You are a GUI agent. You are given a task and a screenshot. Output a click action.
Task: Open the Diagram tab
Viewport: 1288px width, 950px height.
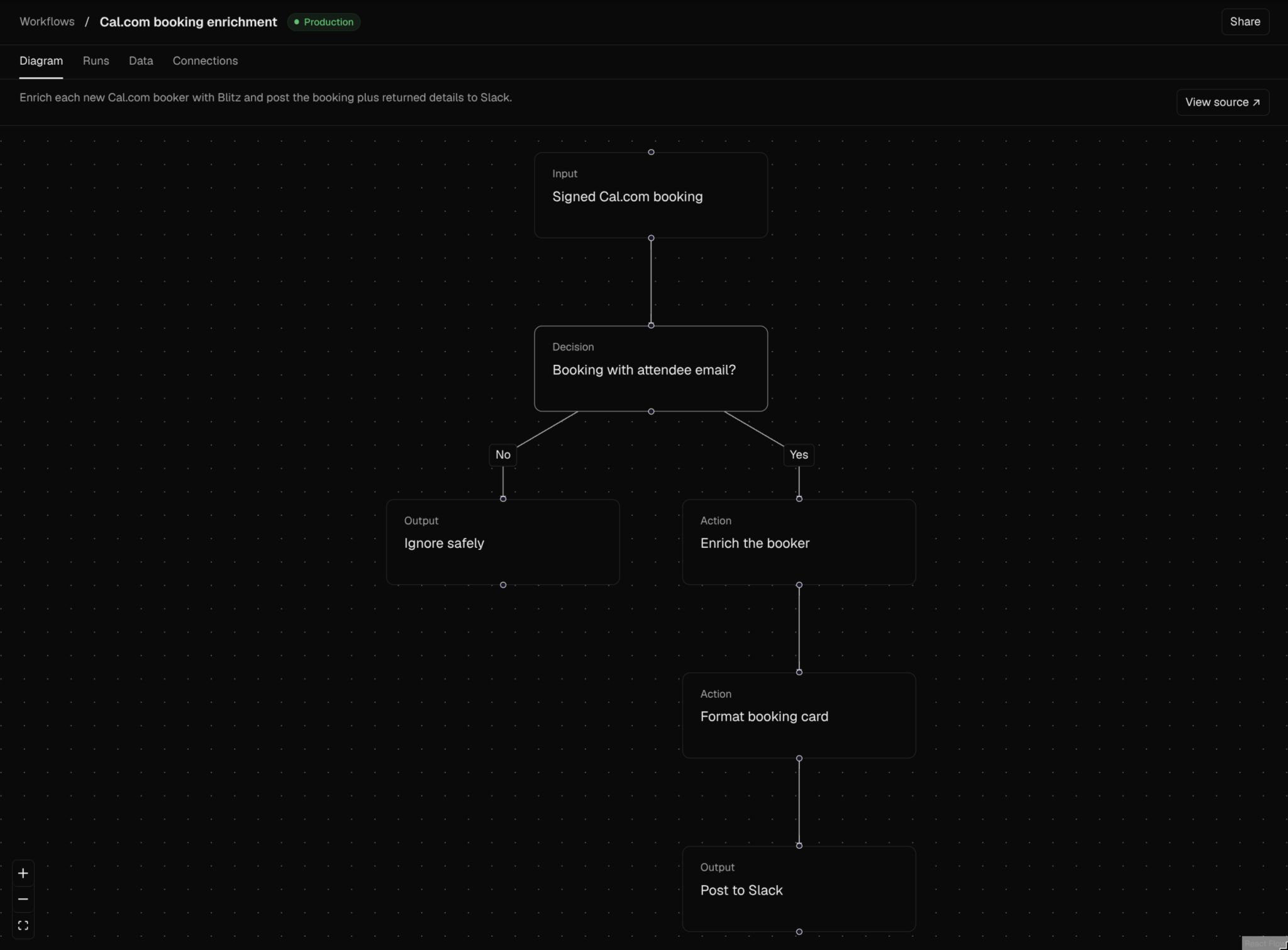click(x=41, y=61)
